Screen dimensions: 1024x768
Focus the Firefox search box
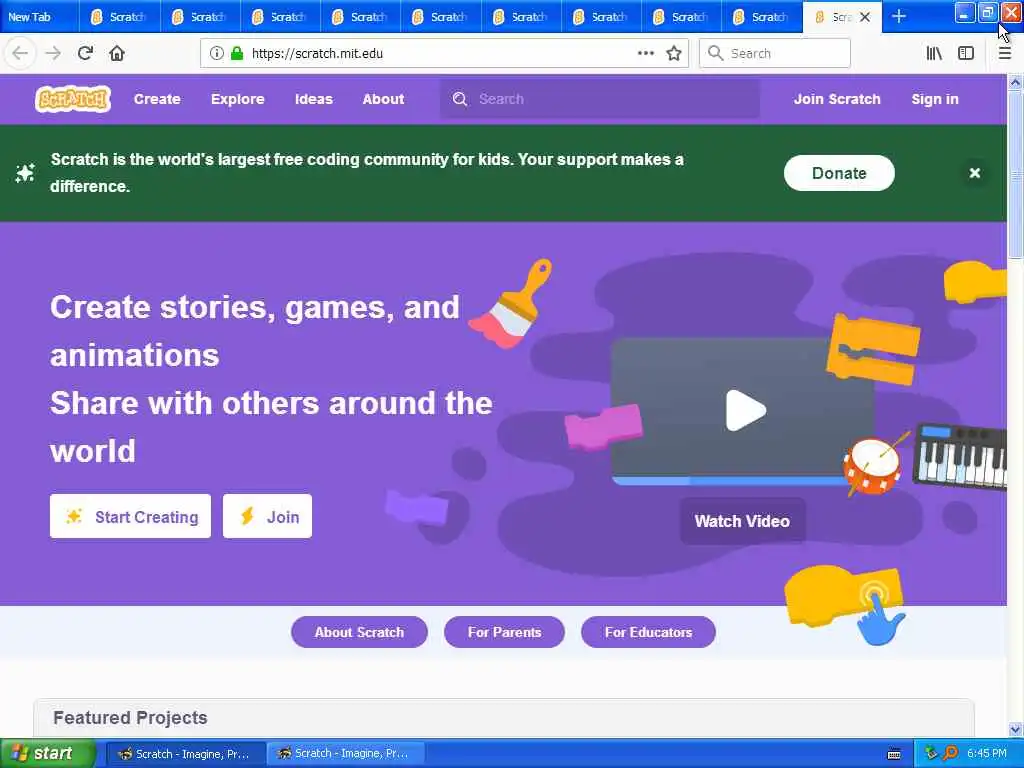(775, 54)
